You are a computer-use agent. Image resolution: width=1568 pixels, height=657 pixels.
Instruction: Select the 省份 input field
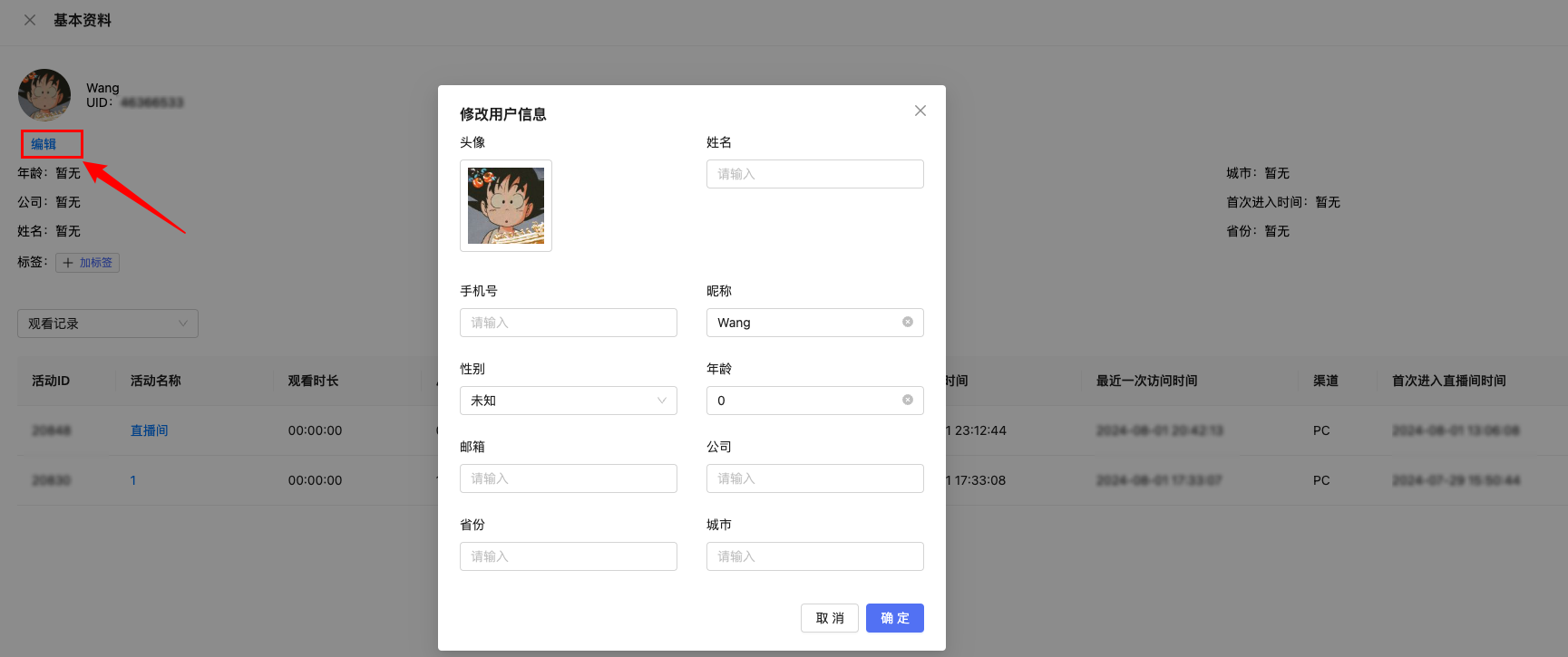(x=568, y=556)
